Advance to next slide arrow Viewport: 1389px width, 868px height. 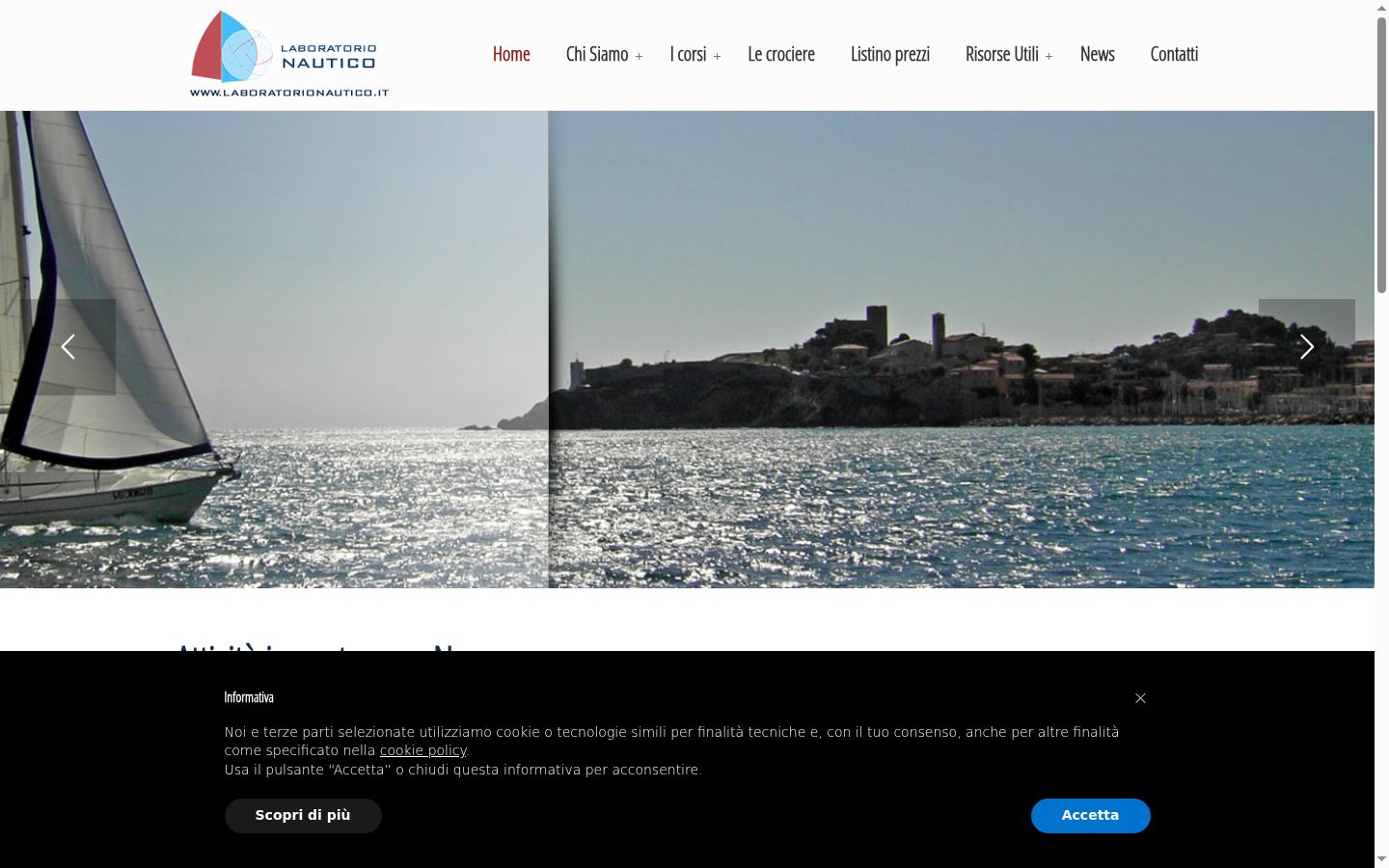point(1307,347)
